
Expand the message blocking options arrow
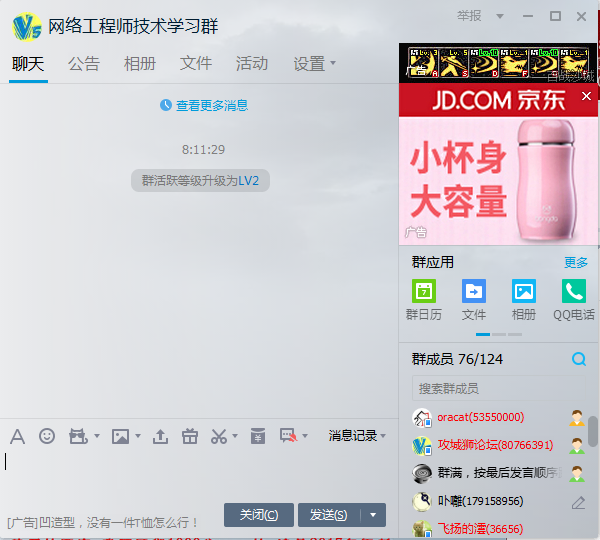[x=305, y=436]
